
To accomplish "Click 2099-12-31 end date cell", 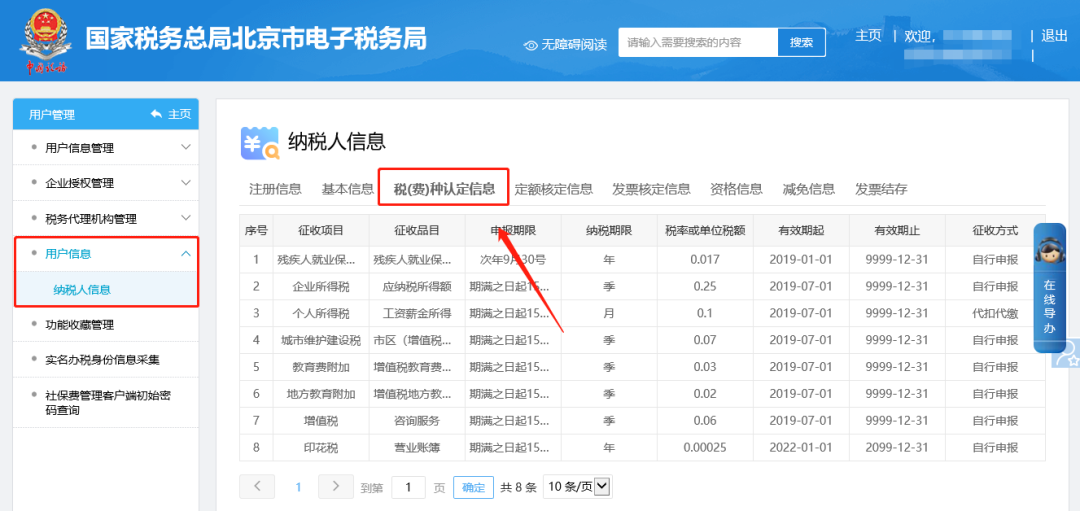I will 897,448.
